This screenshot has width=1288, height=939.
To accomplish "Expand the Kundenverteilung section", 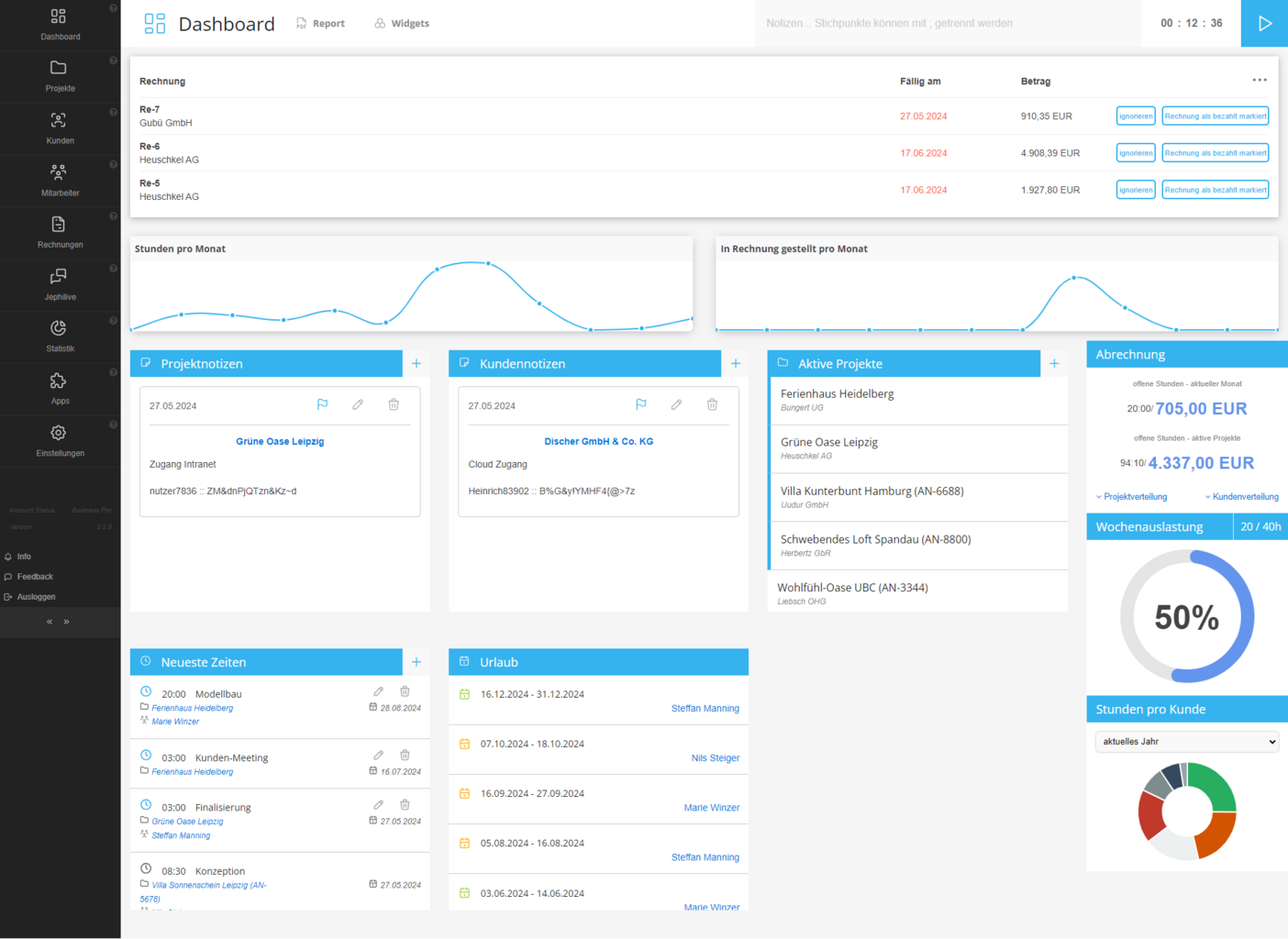I will click(x=1241, y=497).
